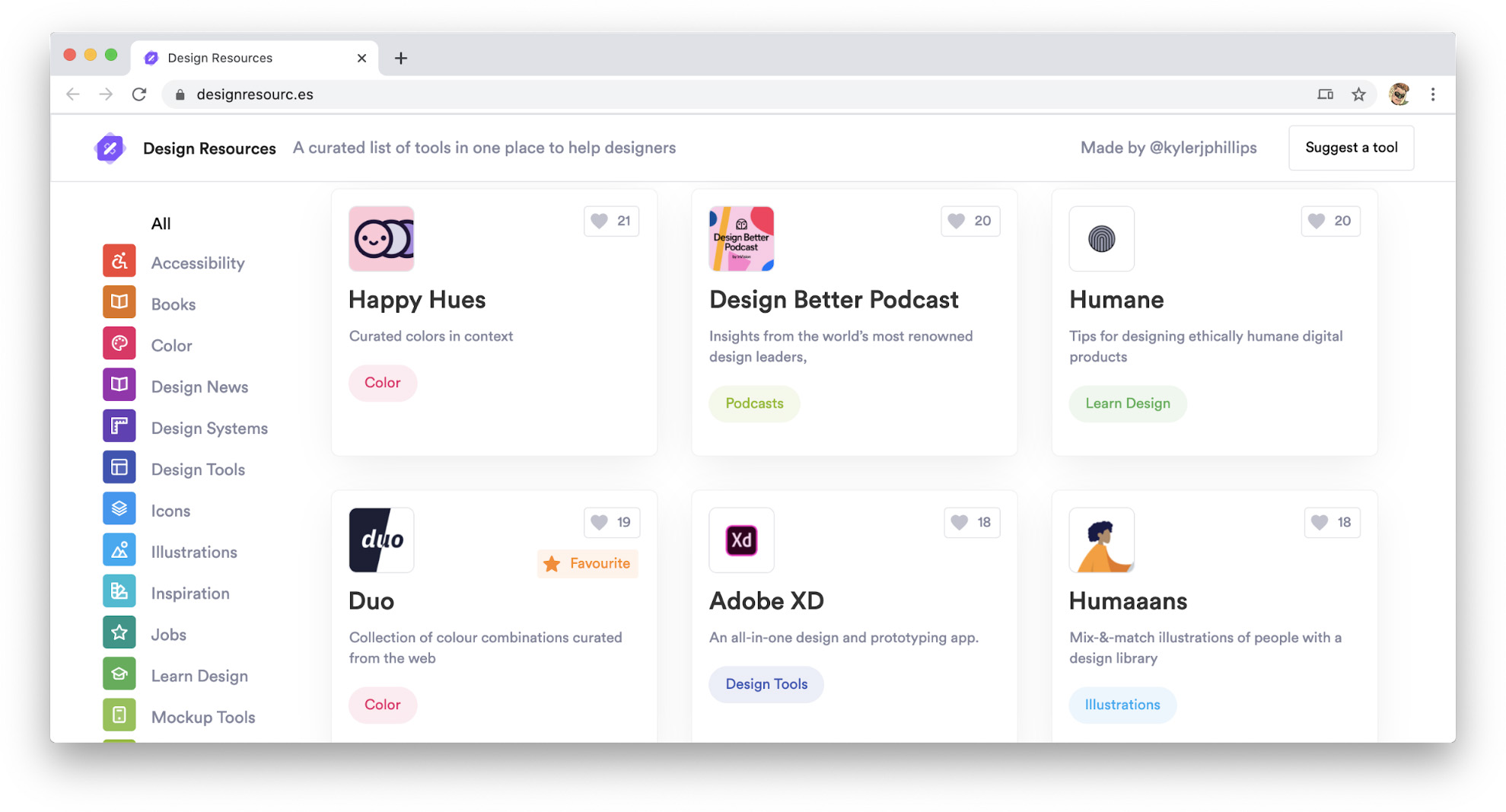Click the Design Tools sidebar icon

point(119,467)
